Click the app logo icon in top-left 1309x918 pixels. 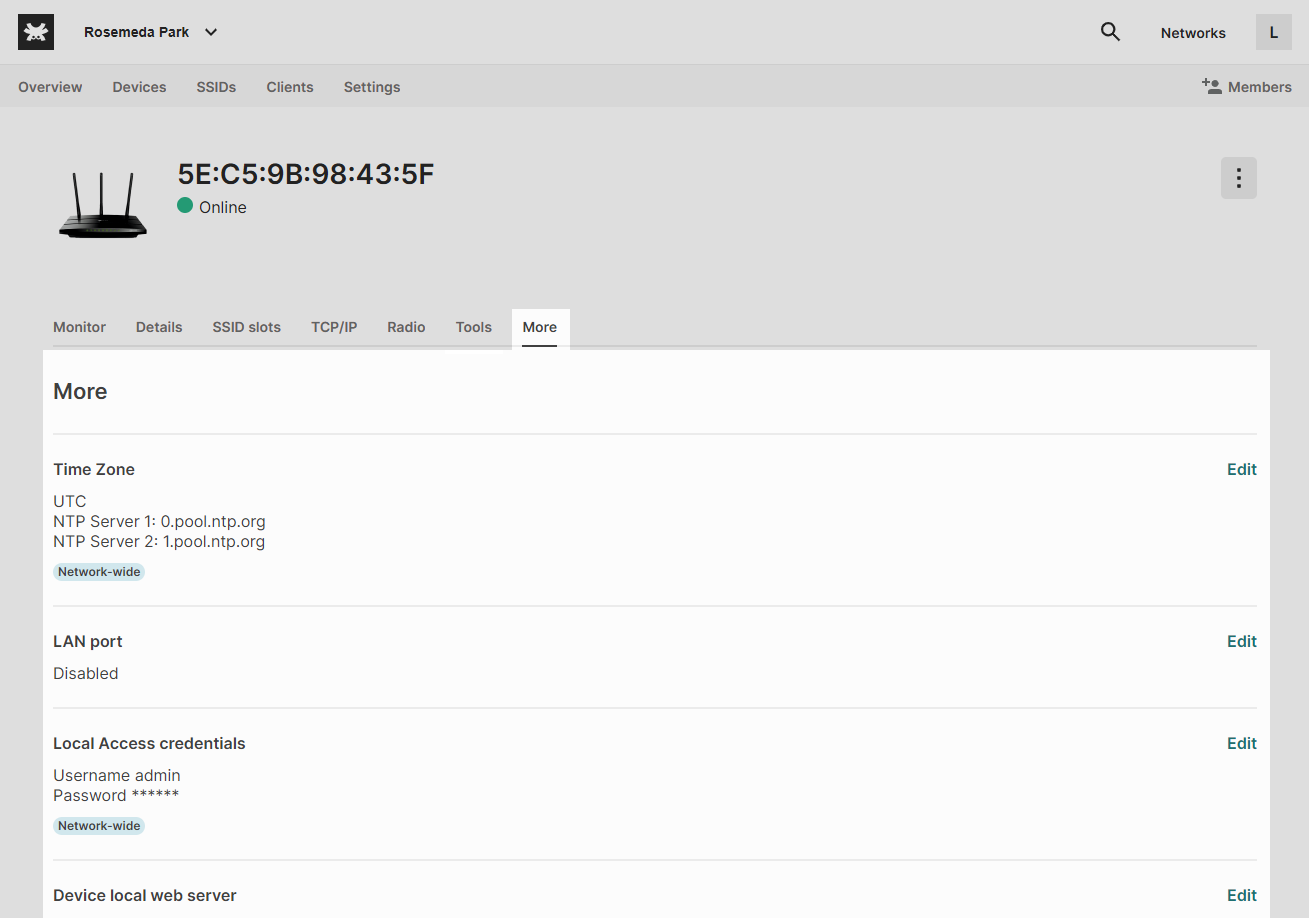(36, 32)
